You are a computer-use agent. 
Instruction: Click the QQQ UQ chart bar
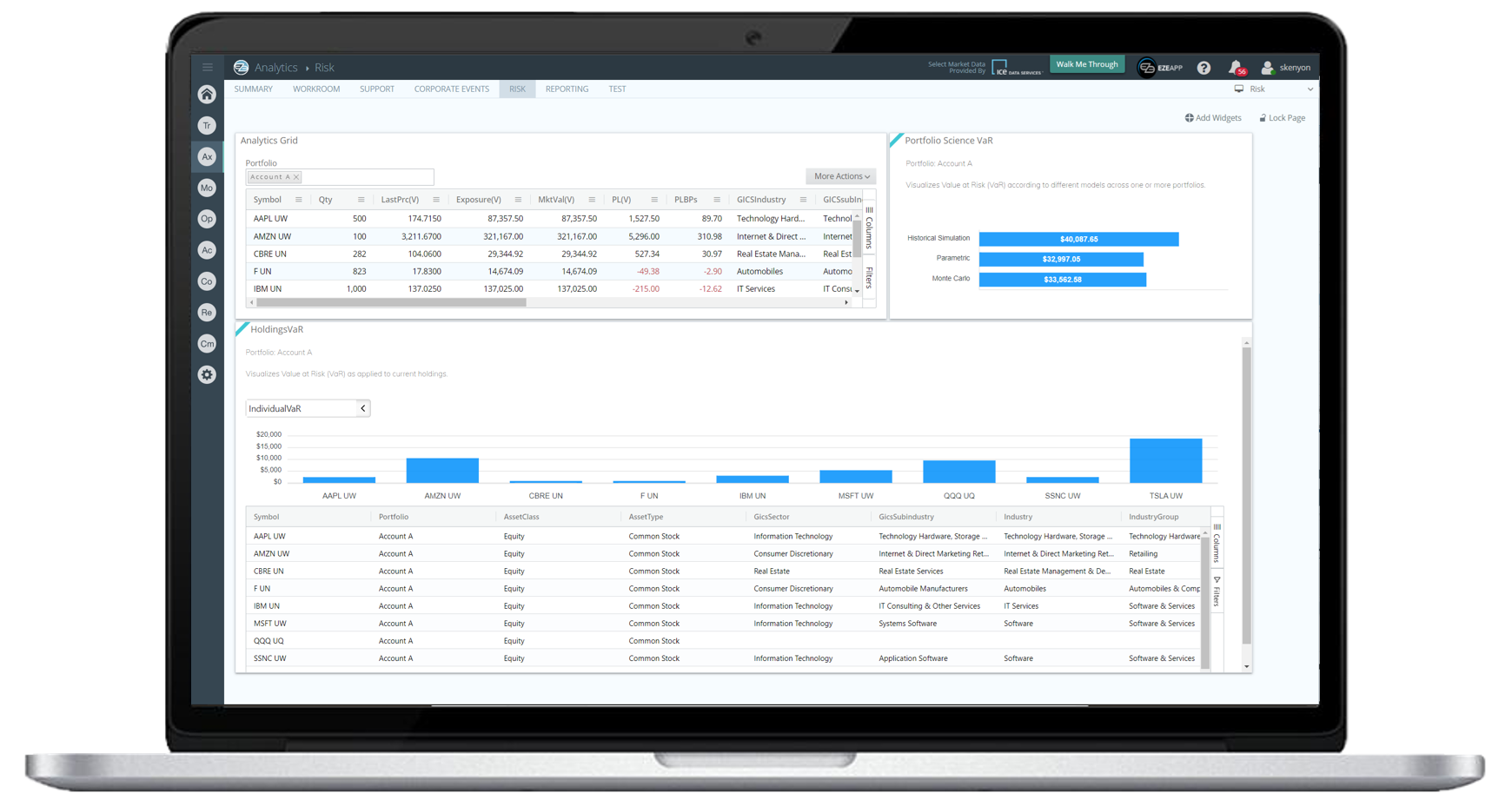click(x=958, y=472)
